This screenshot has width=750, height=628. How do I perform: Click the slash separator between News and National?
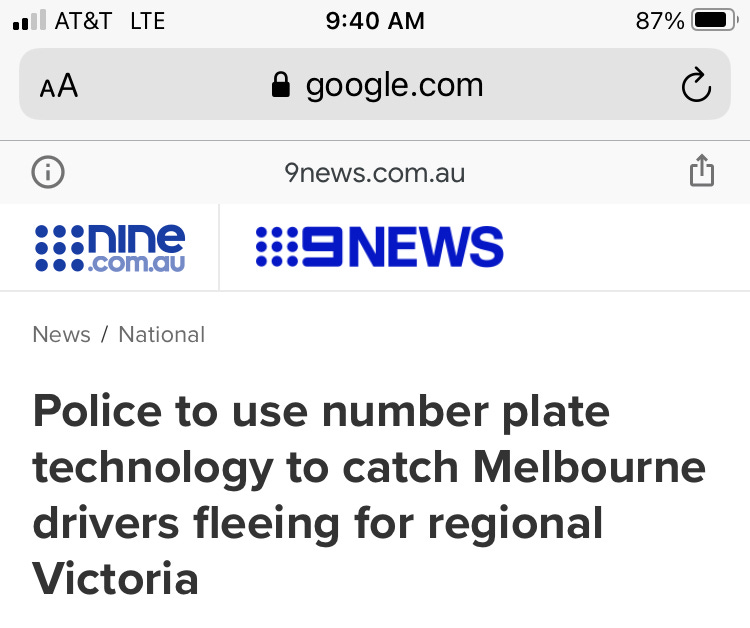coord(105,334)
